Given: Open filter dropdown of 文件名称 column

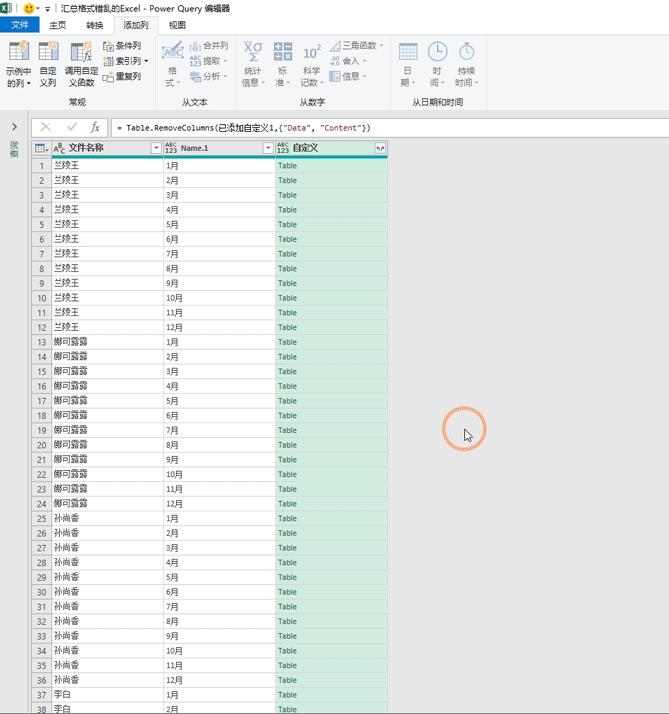Looking at the screenshot, I should [156, 148].
